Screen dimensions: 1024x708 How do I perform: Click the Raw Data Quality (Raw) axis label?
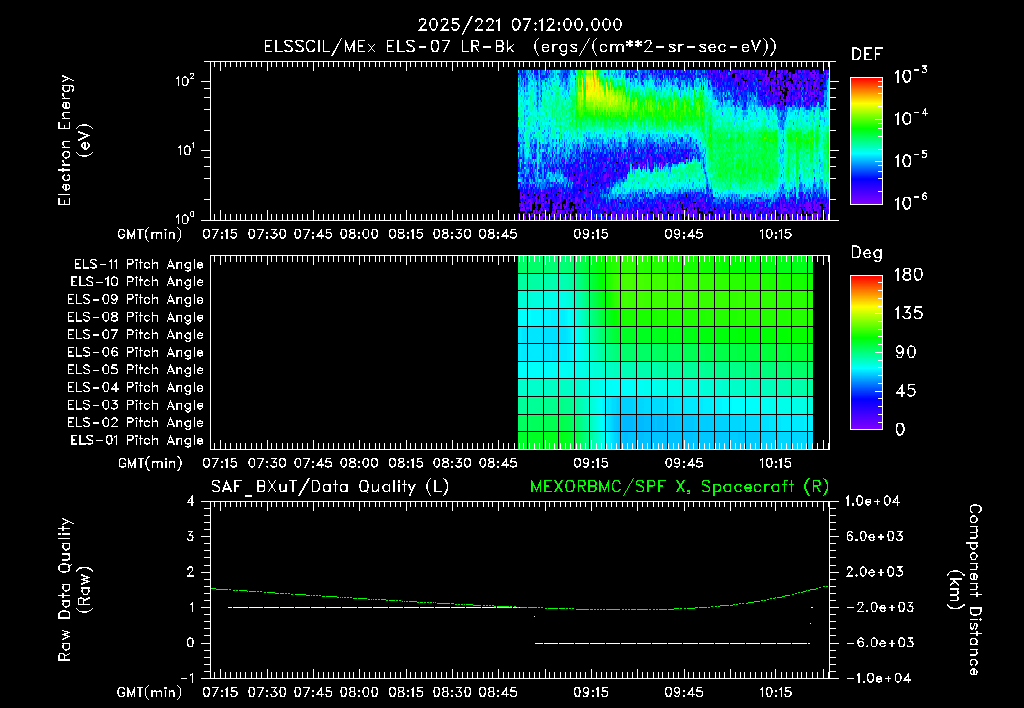pyautogui.click(x=74, y=590)
